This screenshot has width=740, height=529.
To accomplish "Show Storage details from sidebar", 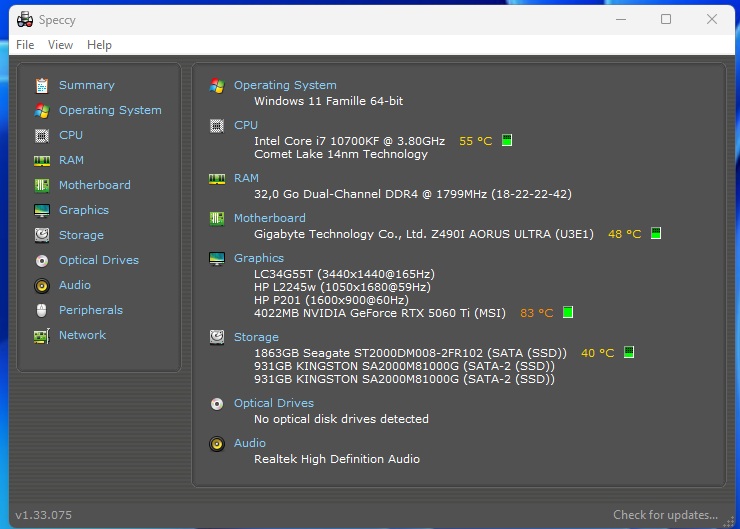I will click(x=81, y=235).
